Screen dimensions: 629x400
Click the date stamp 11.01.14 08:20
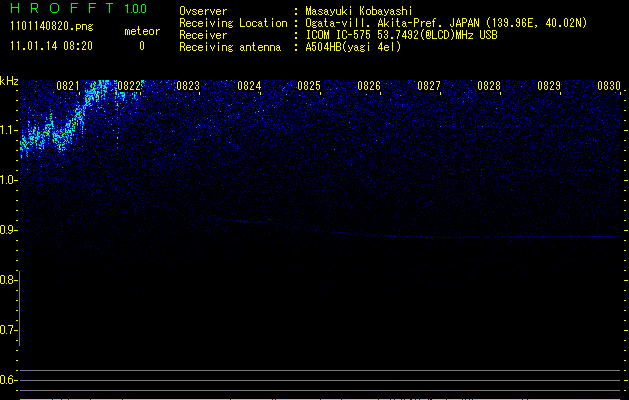(x=51, y=46)
